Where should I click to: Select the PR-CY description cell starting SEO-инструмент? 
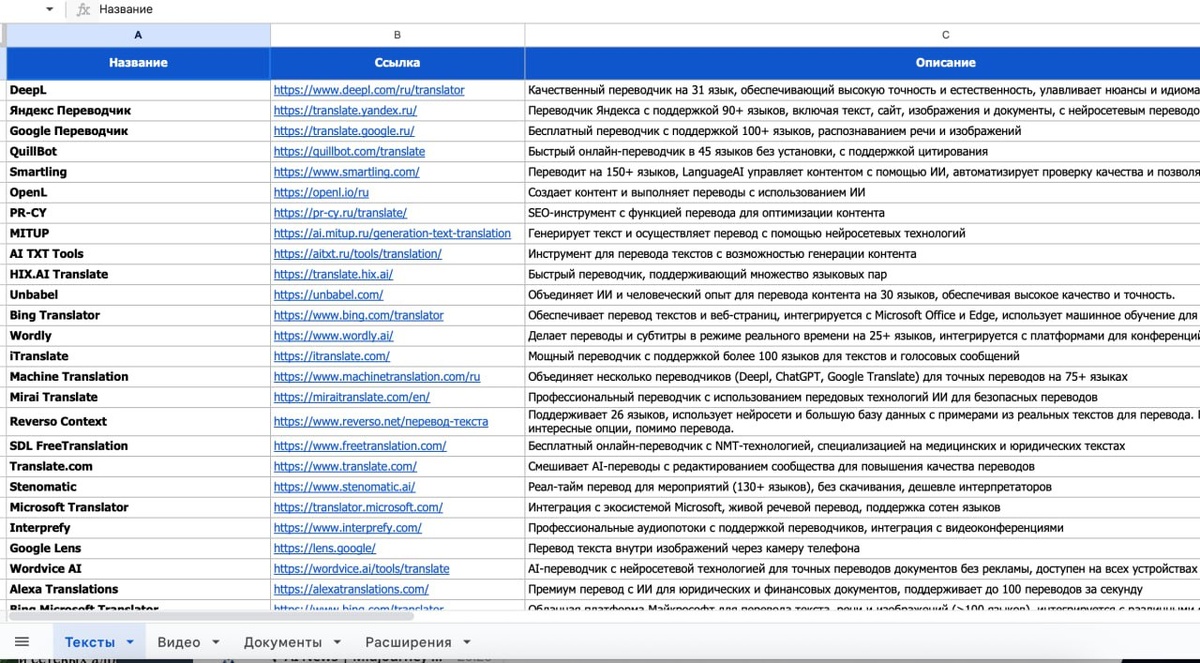click(862, 213)
